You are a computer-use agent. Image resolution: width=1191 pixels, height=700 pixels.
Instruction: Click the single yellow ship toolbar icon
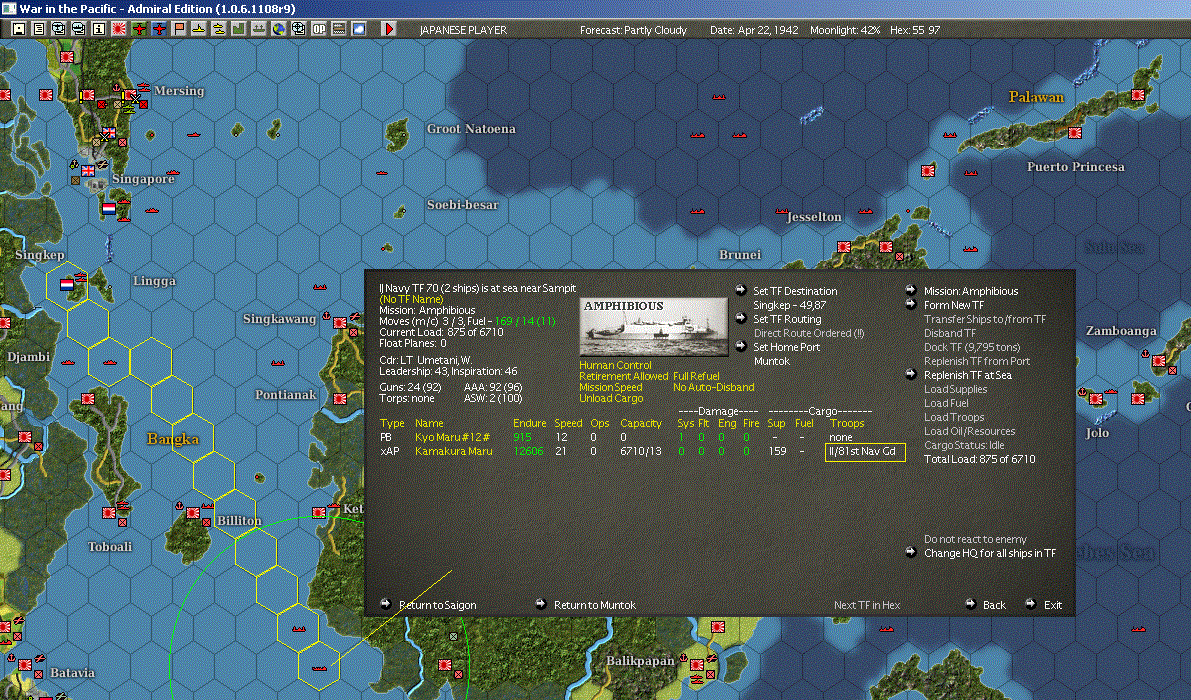coord(198,29)
